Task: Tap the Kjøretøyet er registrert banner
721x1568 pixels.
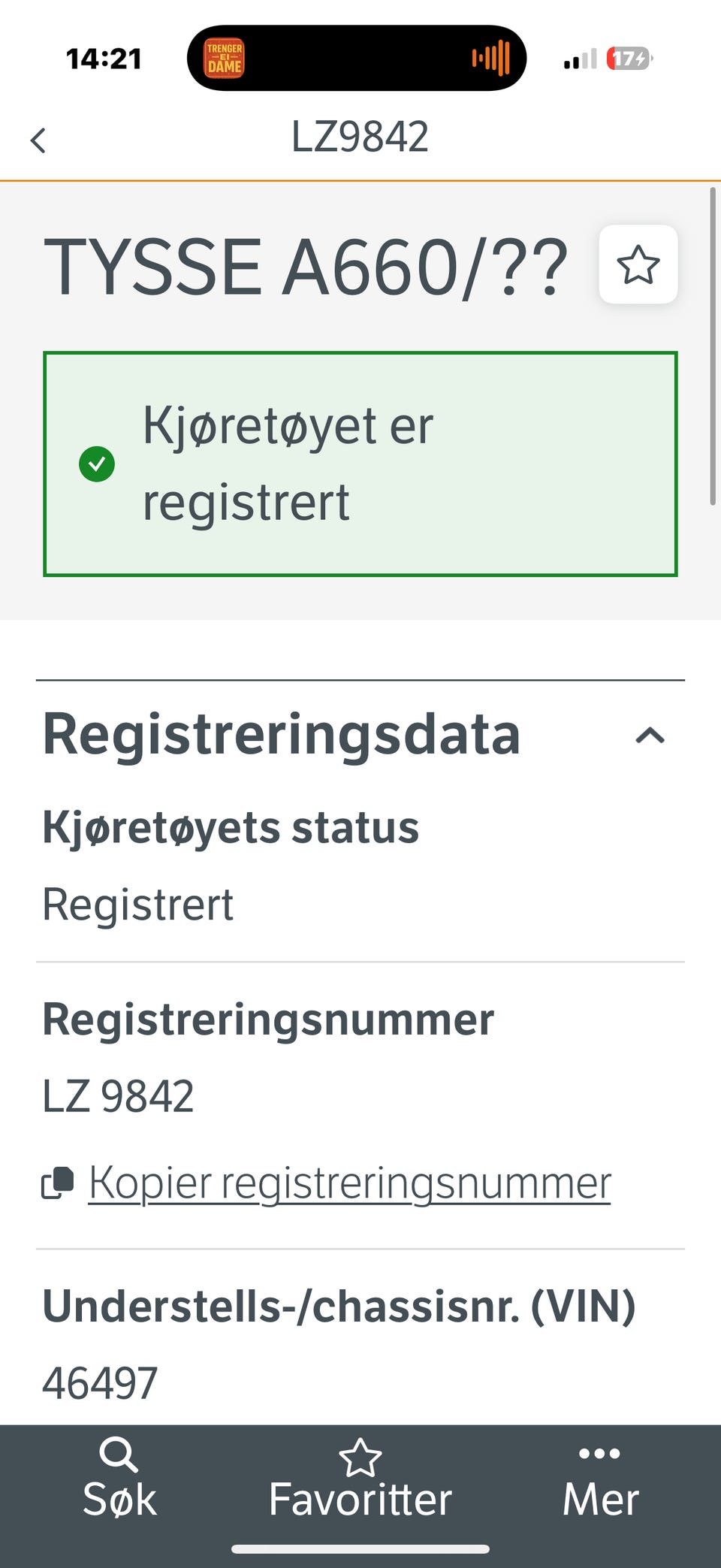Action: (360, 464)
